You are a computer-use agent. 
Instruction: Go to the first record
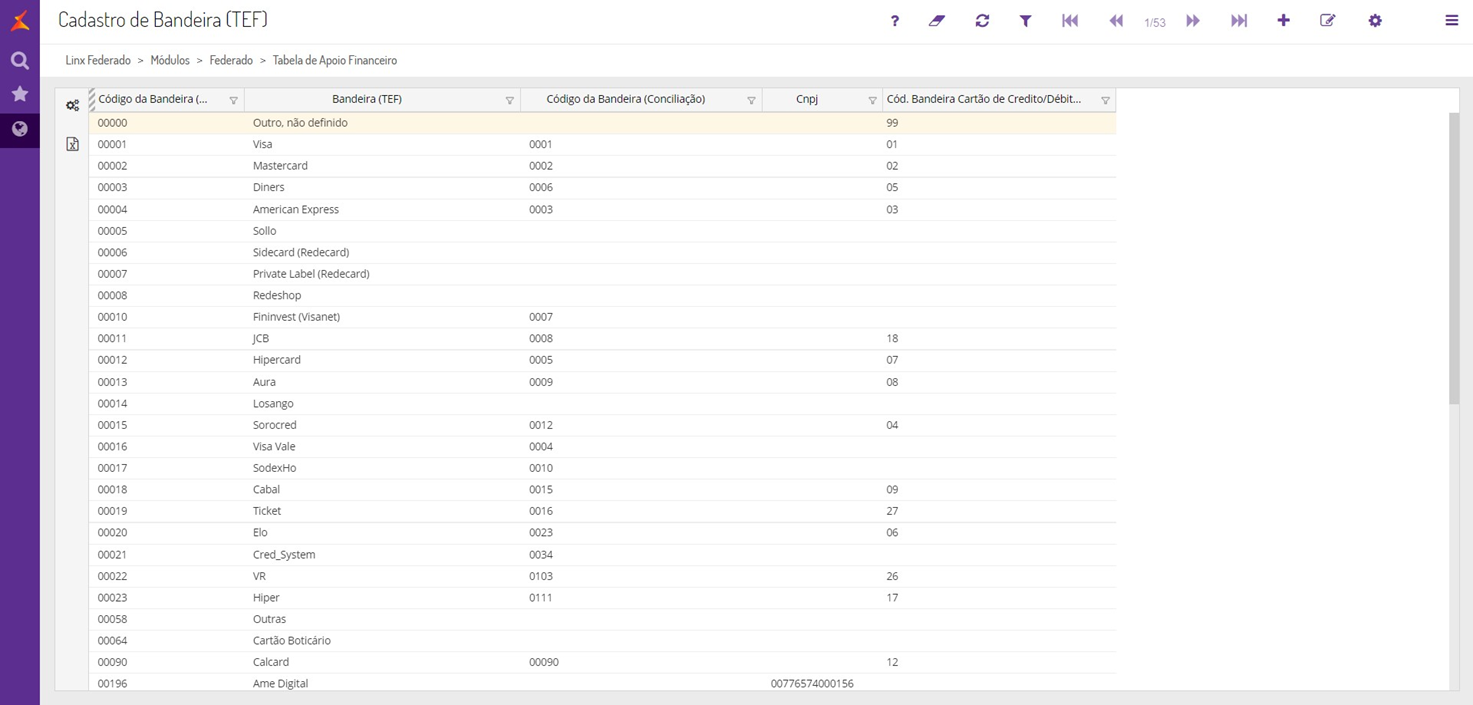click(1070, 21)
